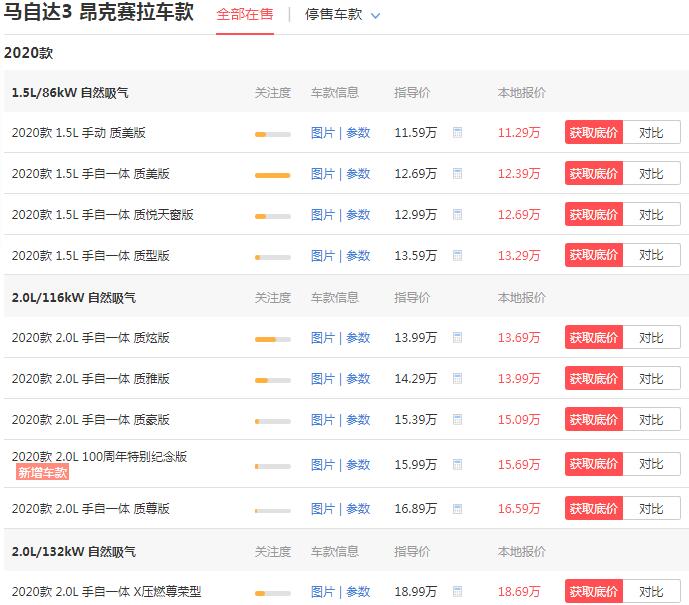View 图片 for 2.0L 质炫版
Image resolution: width=689 pixels, height=605 pixels.
[x=323, y=337]
